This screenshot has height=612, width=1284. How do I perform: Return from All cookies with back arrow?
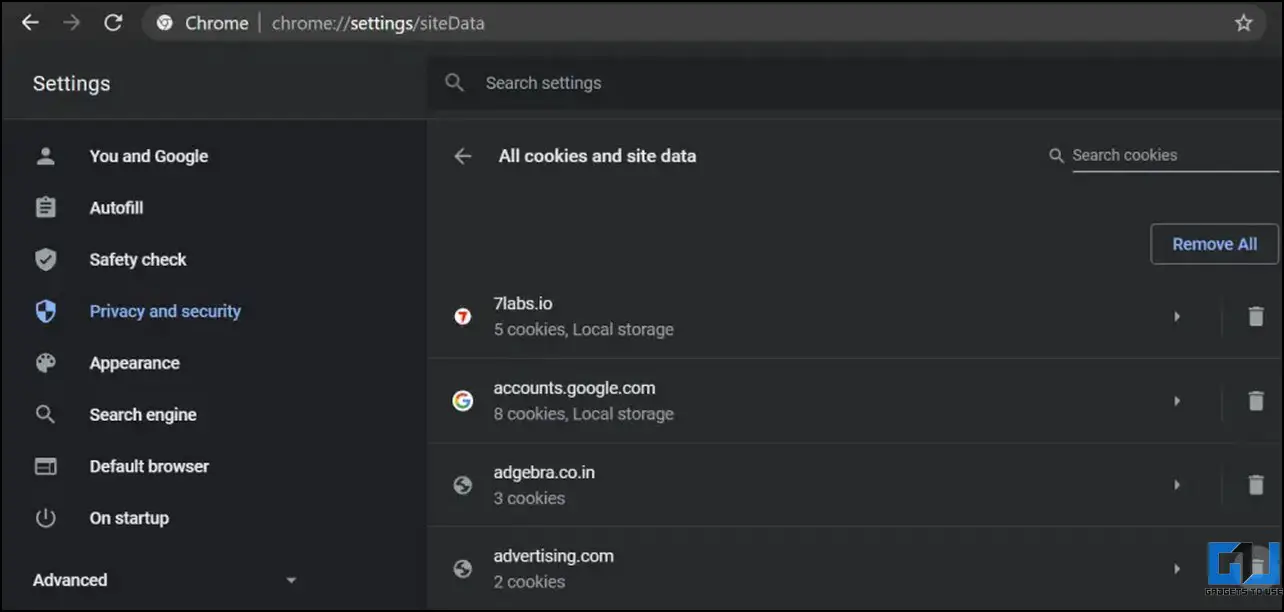462,156
